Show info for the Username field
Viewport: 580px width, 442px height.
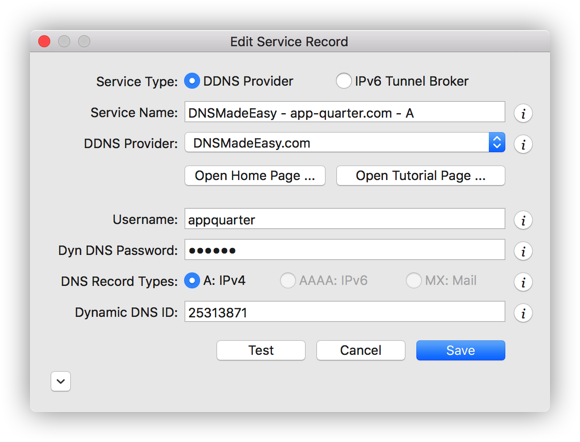tap(523, 220)
